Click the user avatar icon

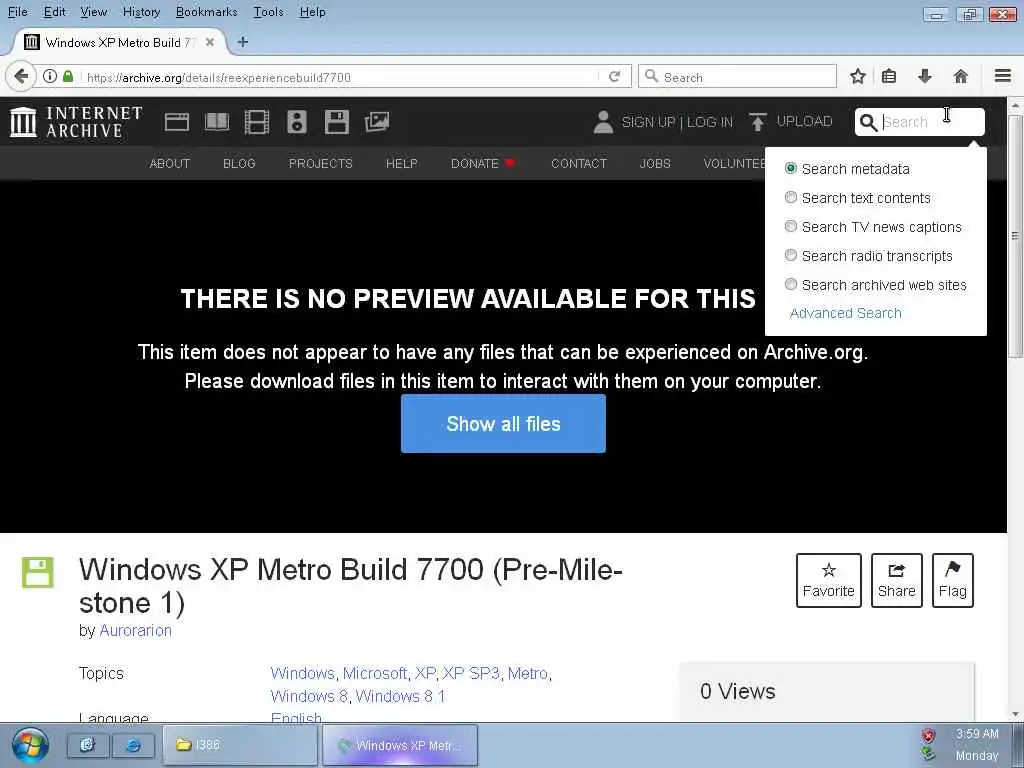pyautogui.click(x=603, y=122)
